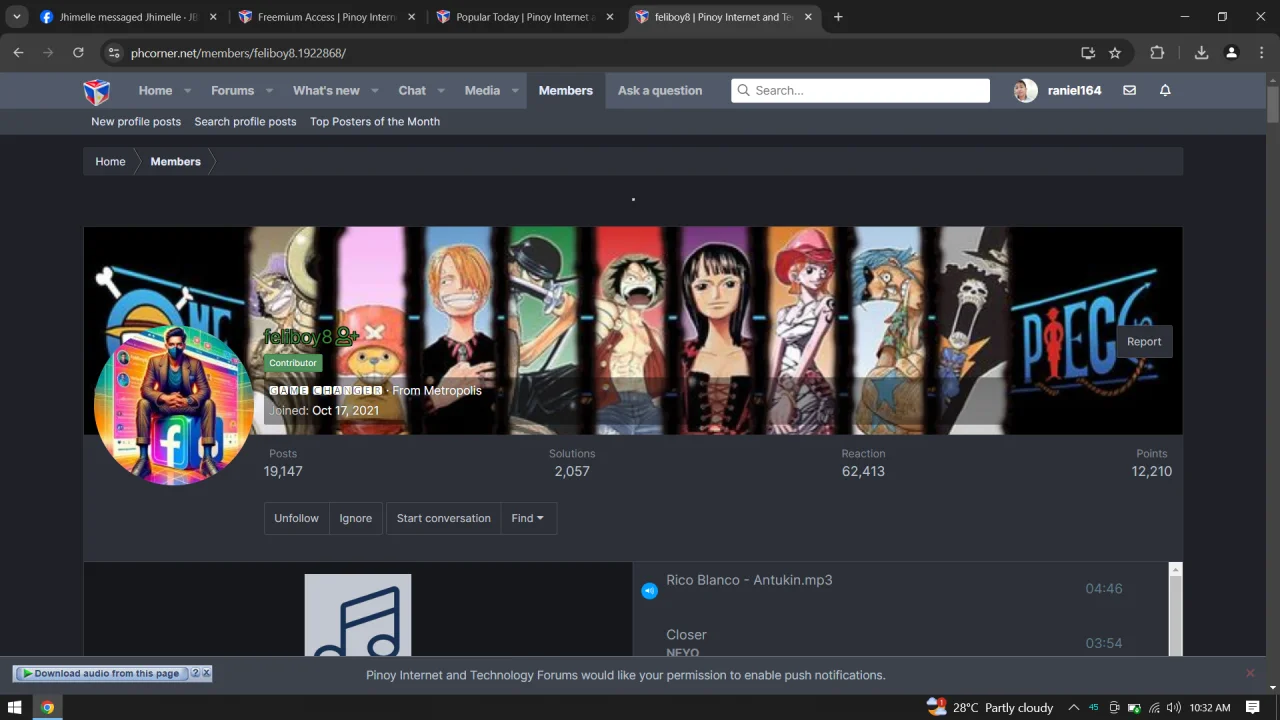Image resolution: width=1280 pixels, height=720 pixels.
Task: Open a new browser tab
Action: tap(838, 17)
